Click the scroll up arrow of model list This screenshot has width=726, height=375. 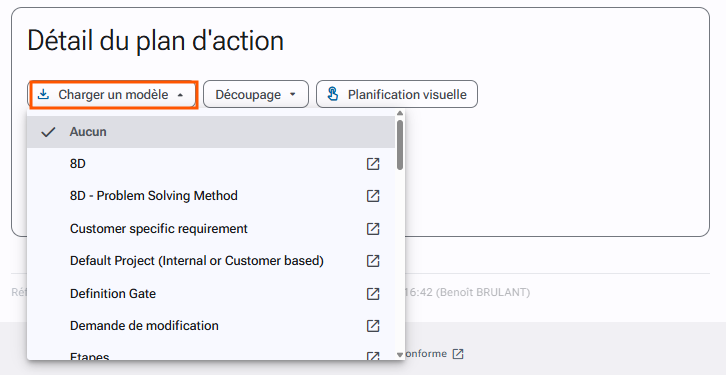click(400, 113)
